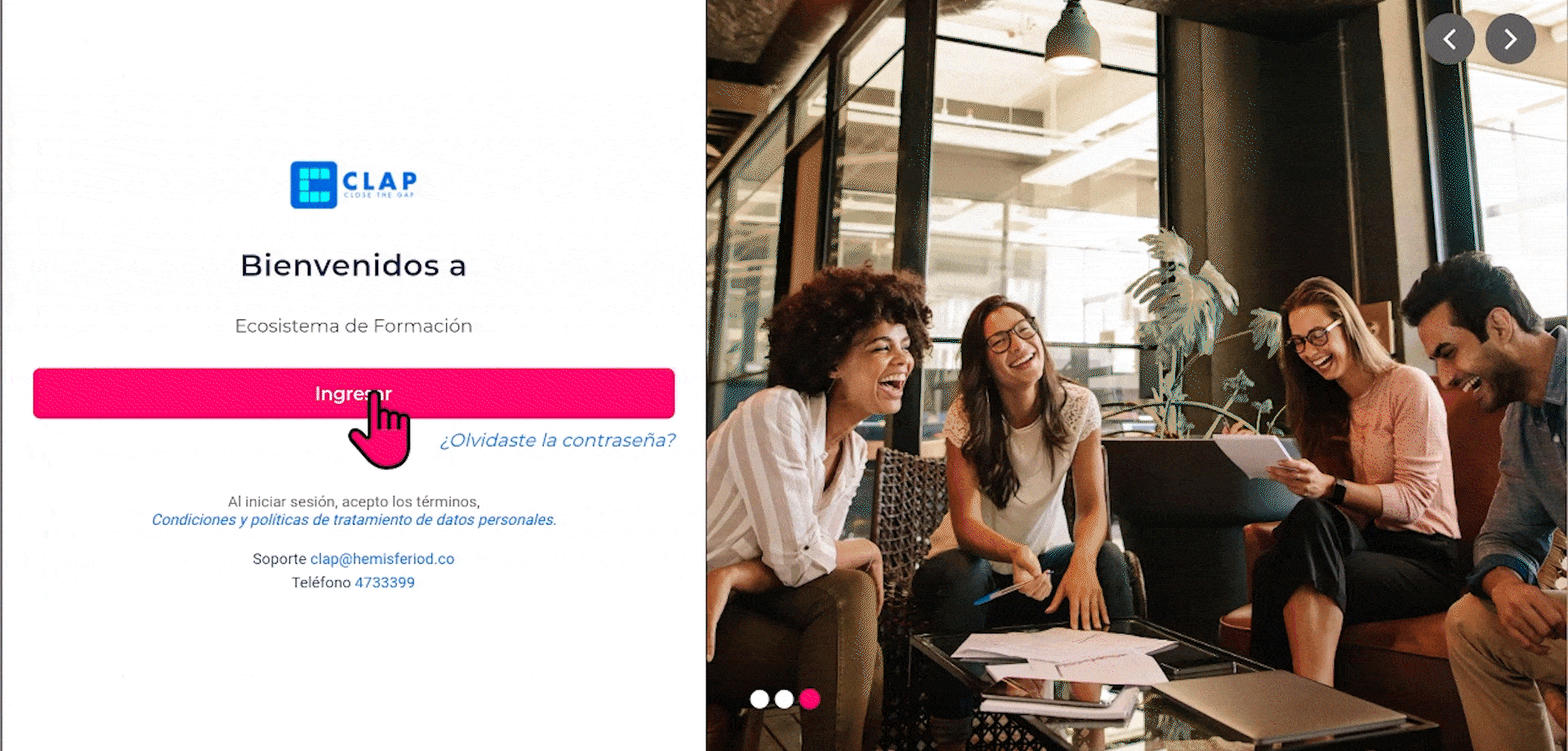1568x751 pixels.
Task: Click the pink Ingresar button
Action: [x=354, y=393]
